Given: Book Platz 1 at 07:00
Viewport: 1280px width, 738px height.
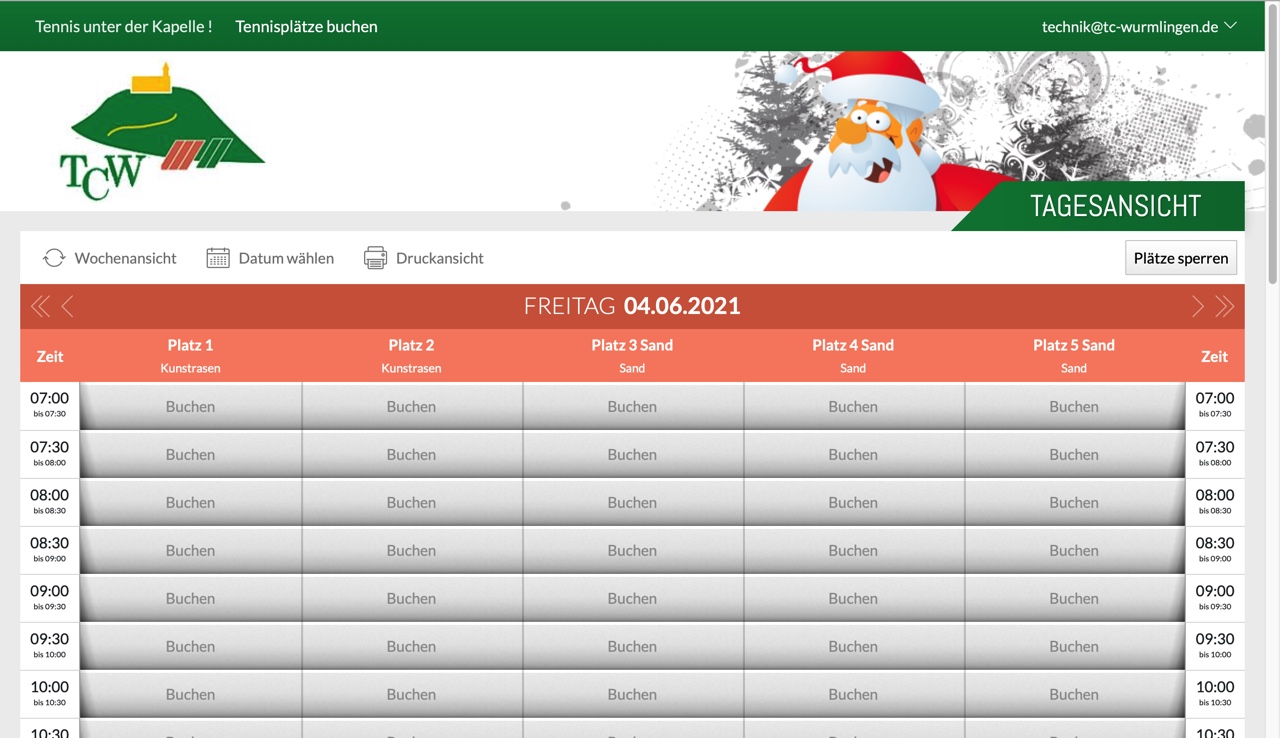Looking at the screenshot, I should [190, 406].
